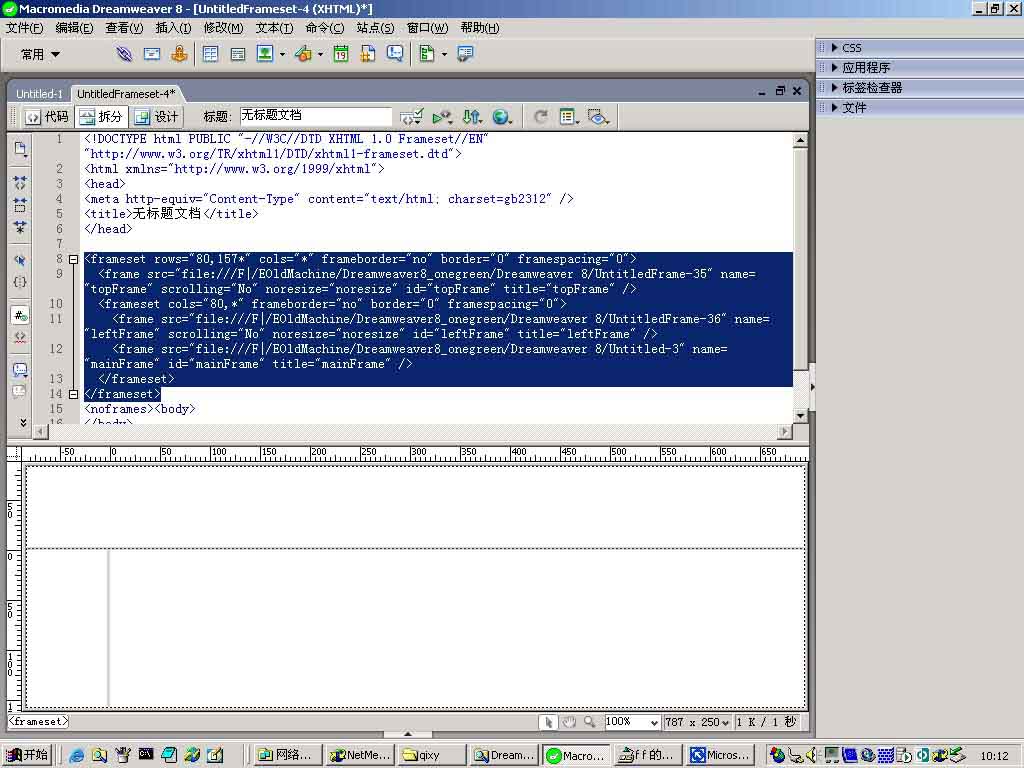1024x768 pixels.
Task: Open the 查看(V) menu
Action: tap(124, 28)
